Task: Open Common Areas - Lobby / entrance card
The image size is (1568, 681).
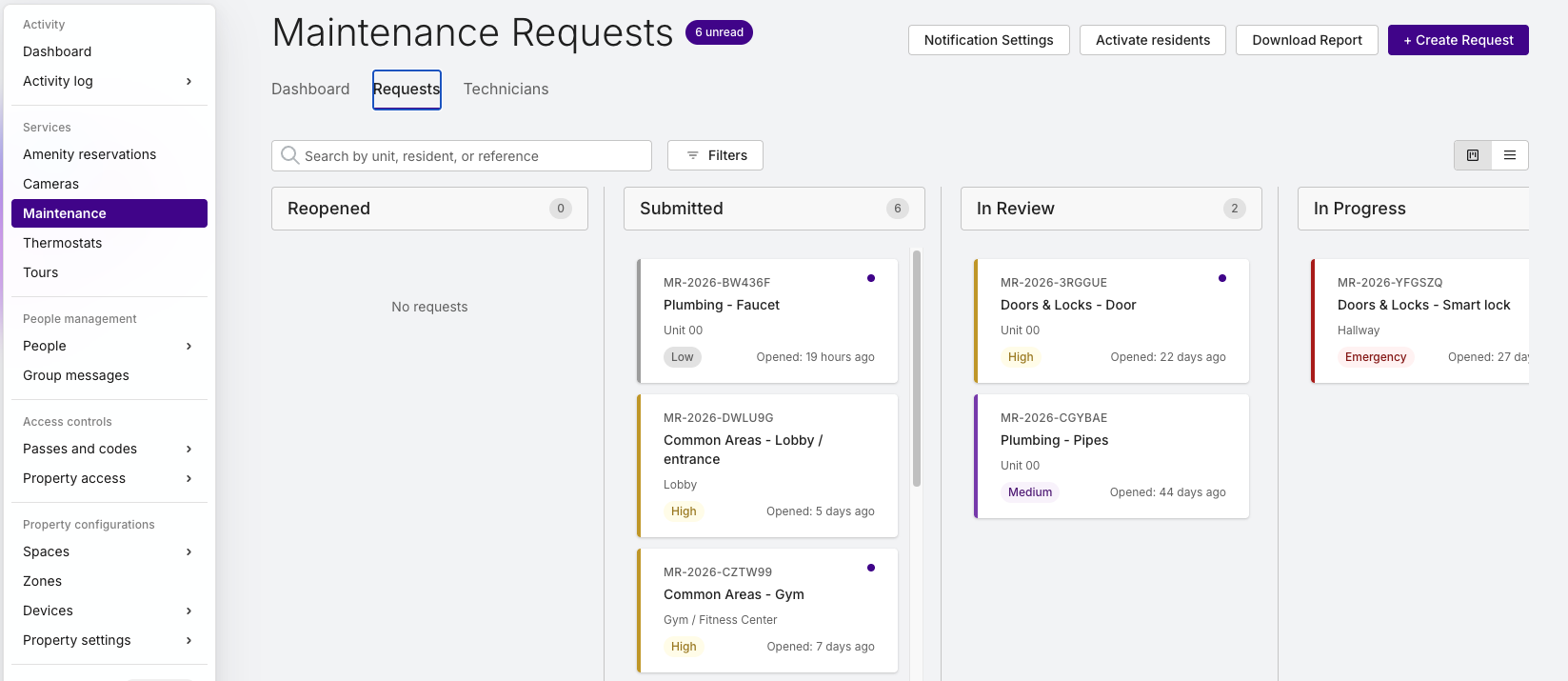Action: (767, 466)
